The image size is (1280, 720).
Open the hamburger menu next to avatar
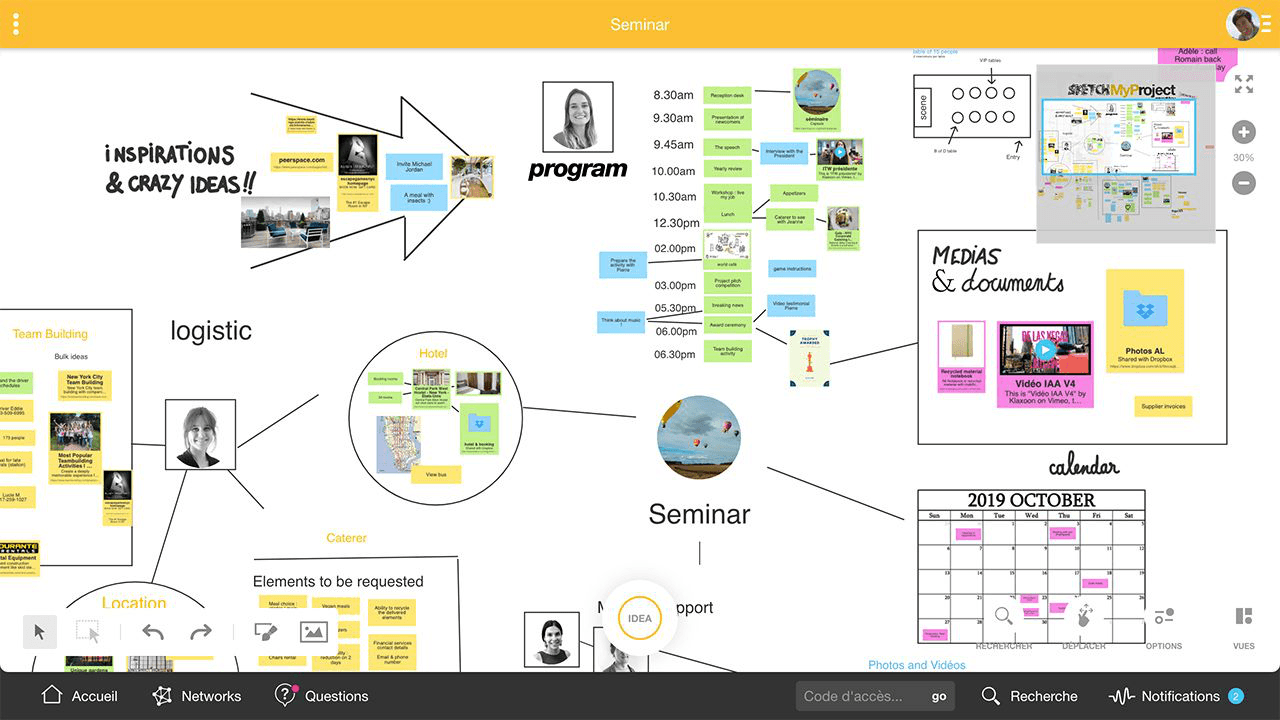(1268, 24)
